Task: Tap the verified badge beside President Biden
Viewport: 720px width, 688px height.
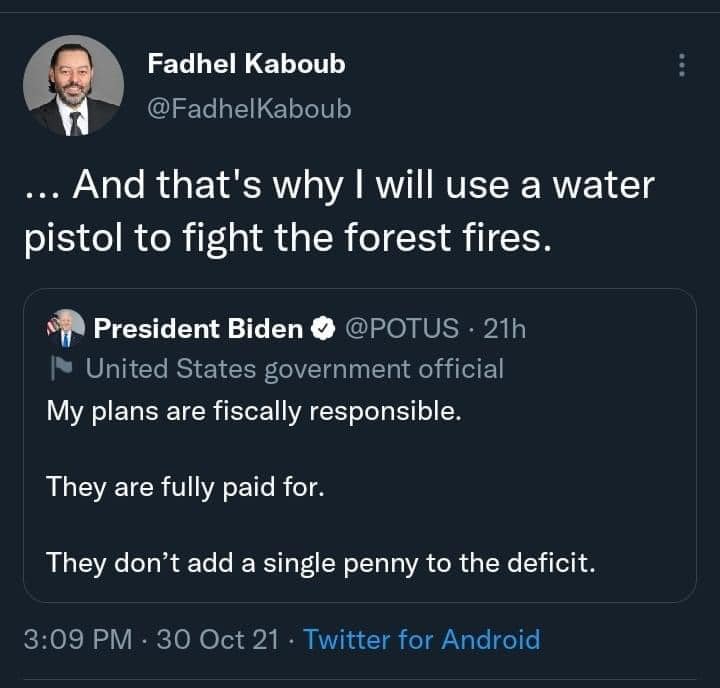Action: [322, 328]
